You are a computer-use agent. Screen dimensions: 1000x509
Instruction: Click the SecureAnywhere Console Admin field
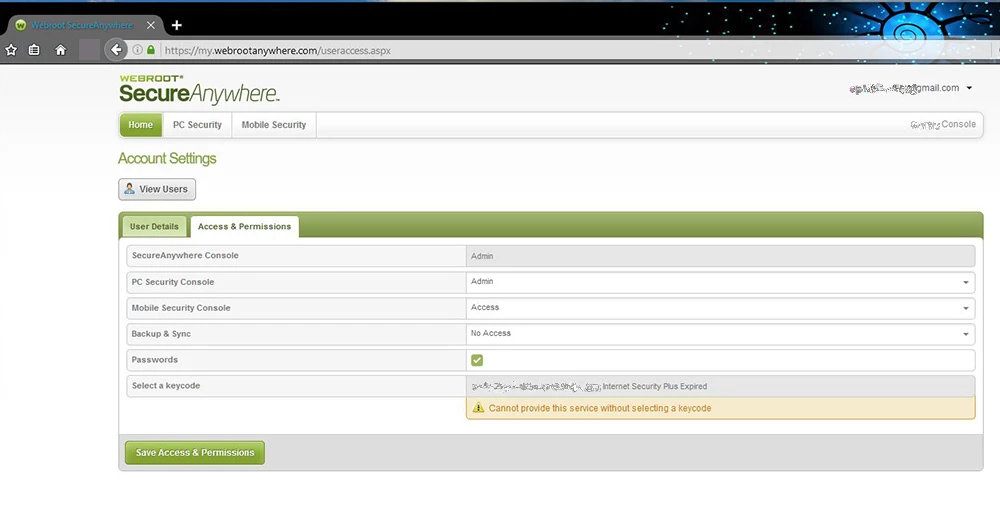pyautogui.click(x=720, y=256)
